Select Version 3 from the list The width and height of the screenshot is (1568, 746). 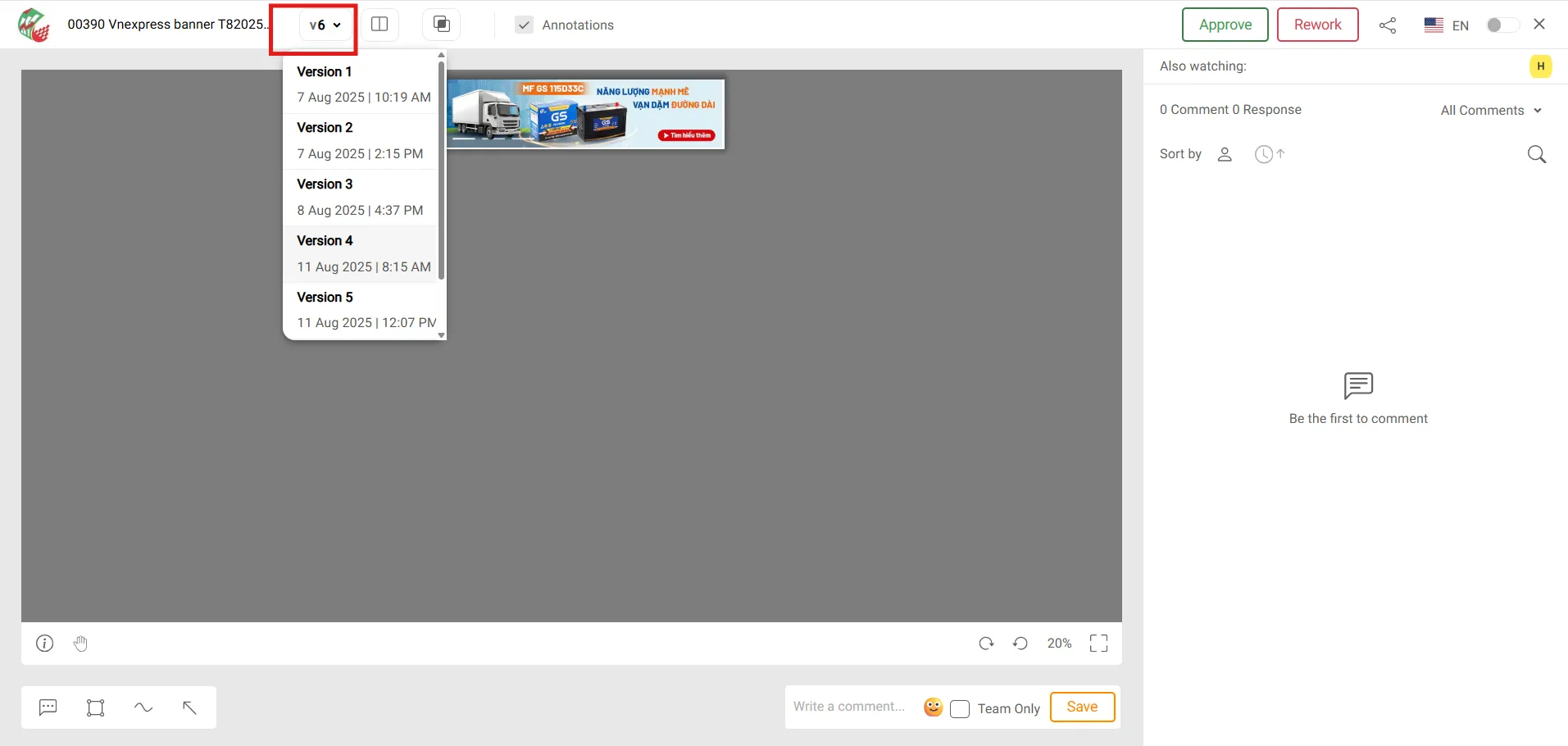359,198
